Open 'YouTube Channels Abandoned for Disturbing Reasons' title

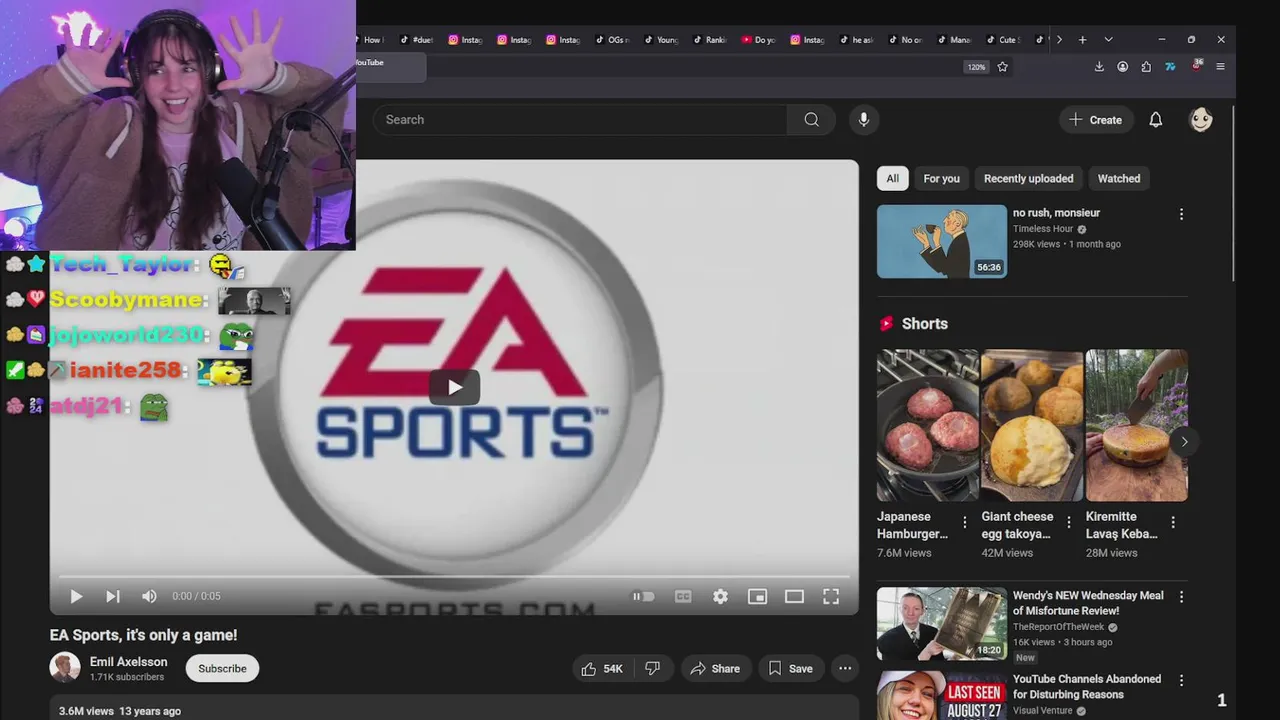tap(1087, 687)
